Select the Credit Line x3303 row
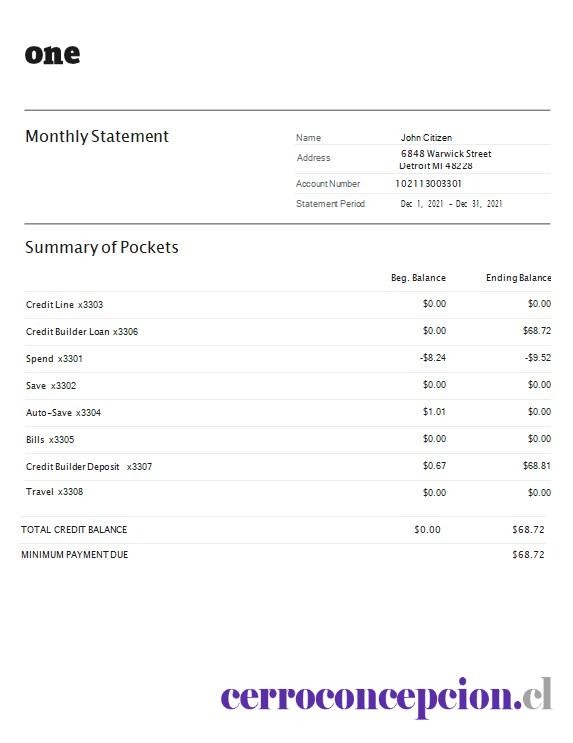The width and height of the screenshot is (573, 743). pyautogui.click(x=288, y=304)
